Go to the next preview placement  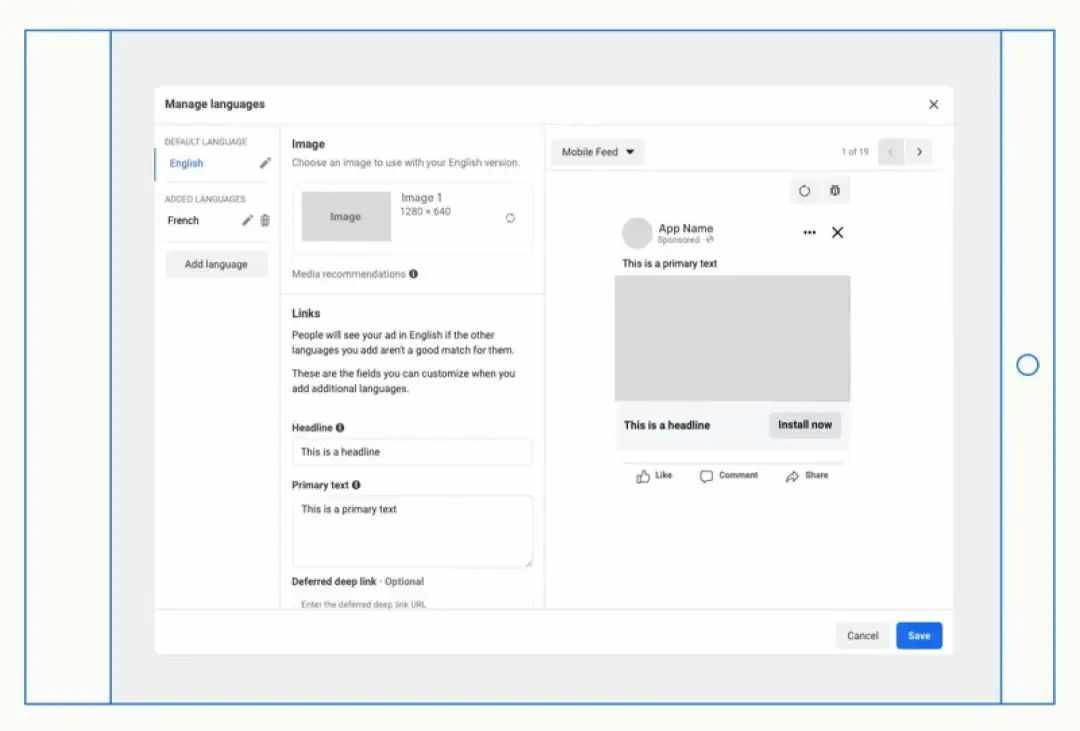point(919,152)
